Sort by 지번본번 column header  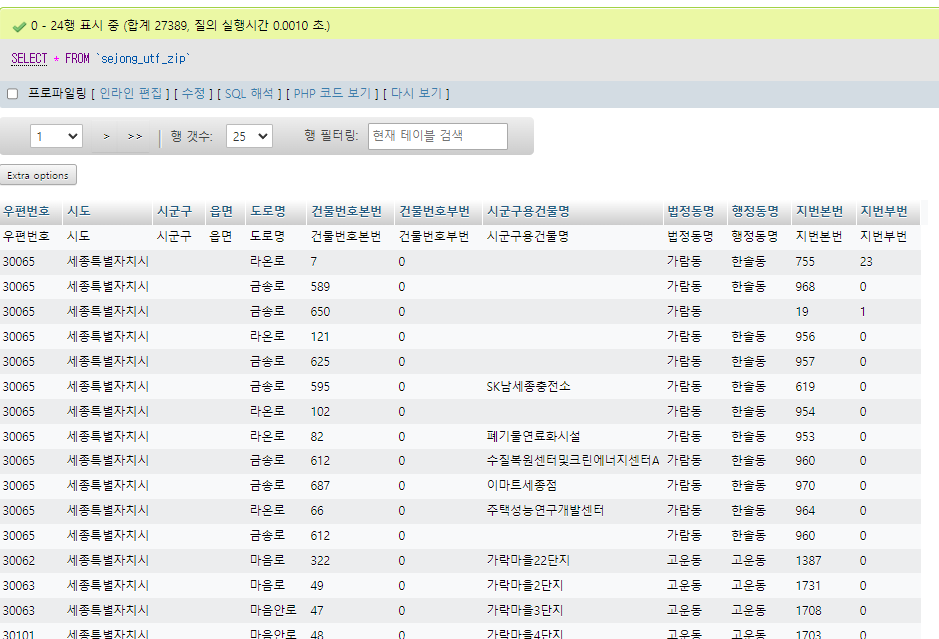click(819, 211)
